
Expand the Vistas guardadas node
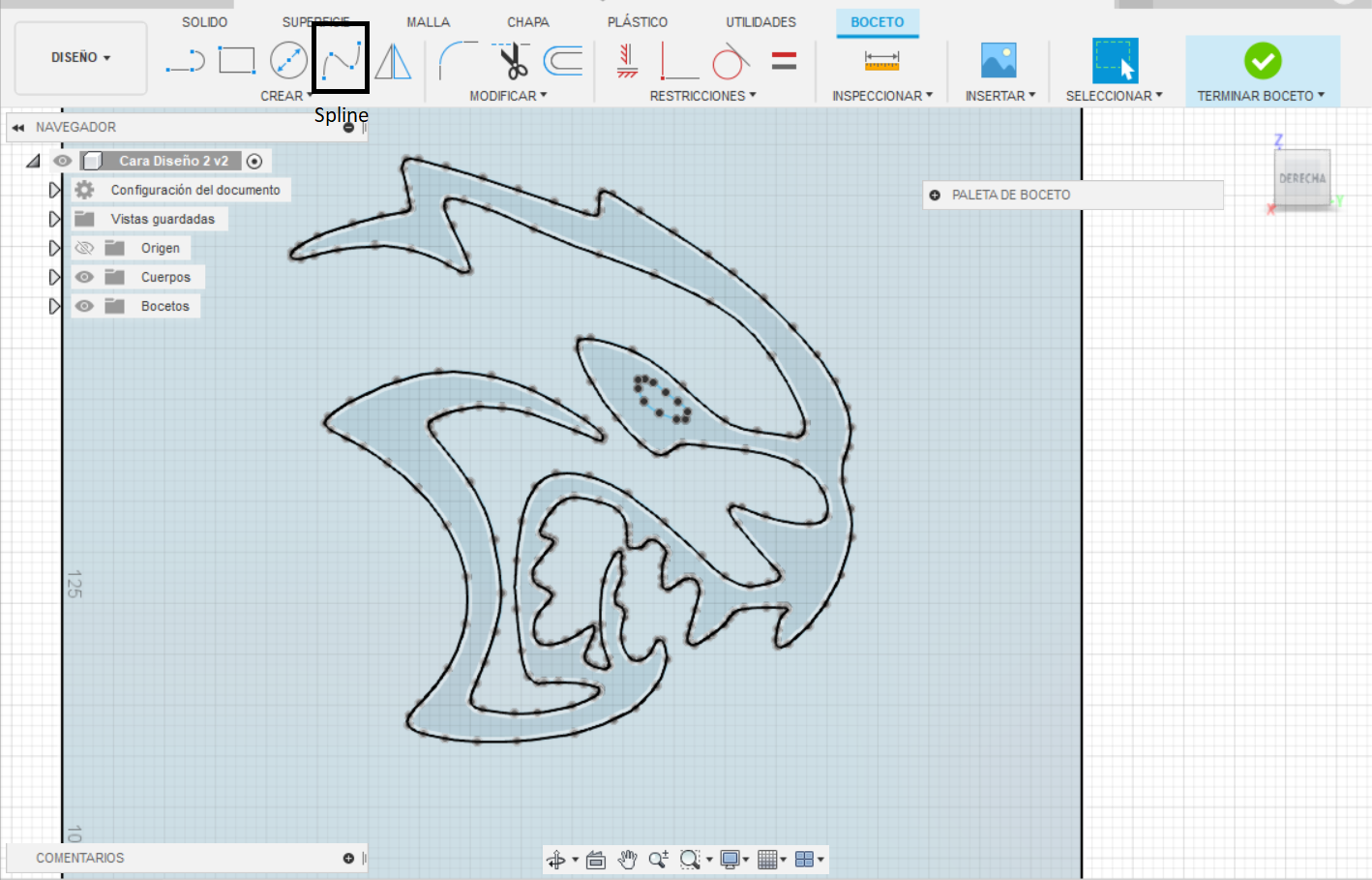pyautogui.click(x=55, y=219)
